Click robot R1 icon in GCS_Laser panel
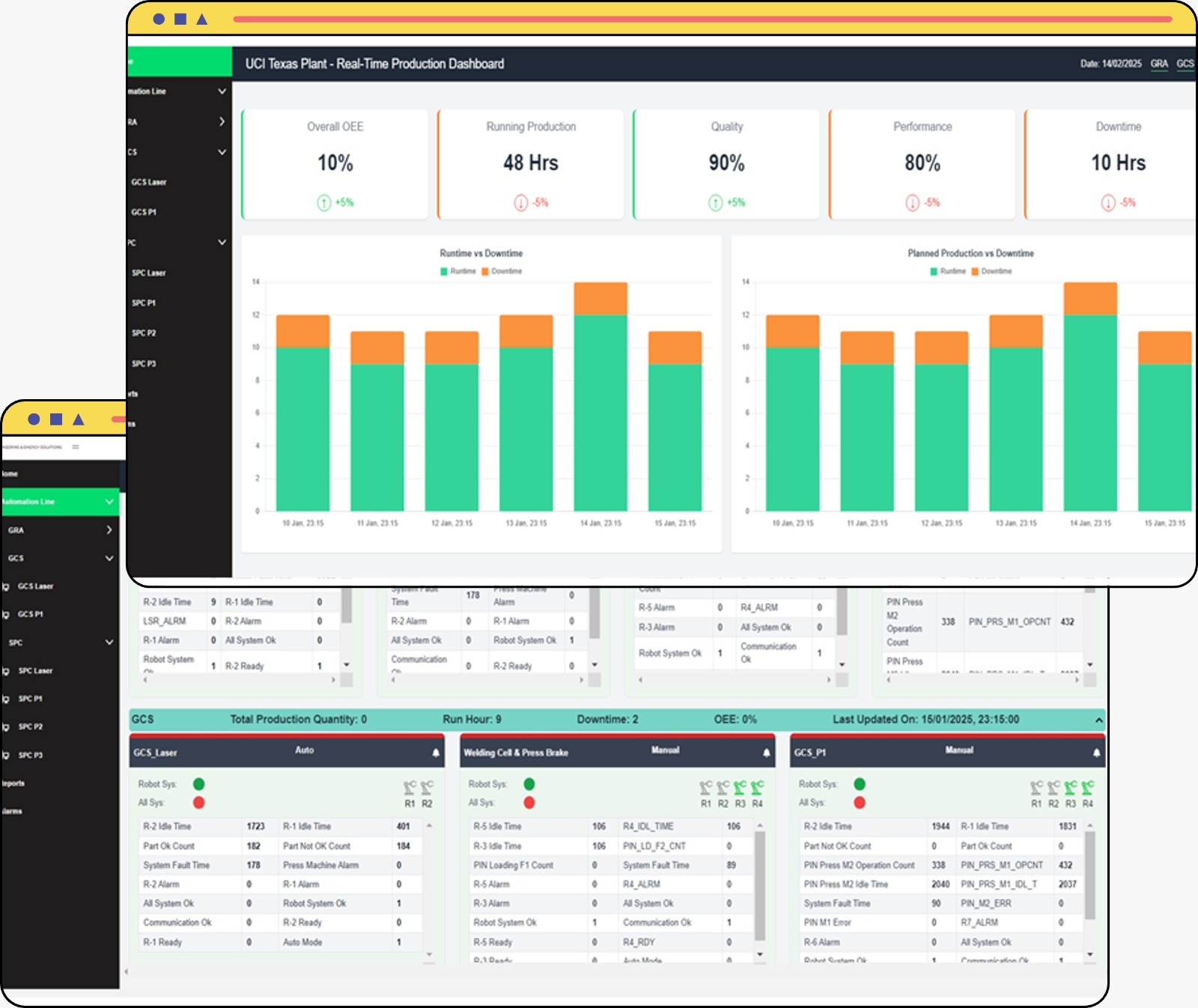This screenshot has height=1008, width=1198. click(x=410, y=788)
